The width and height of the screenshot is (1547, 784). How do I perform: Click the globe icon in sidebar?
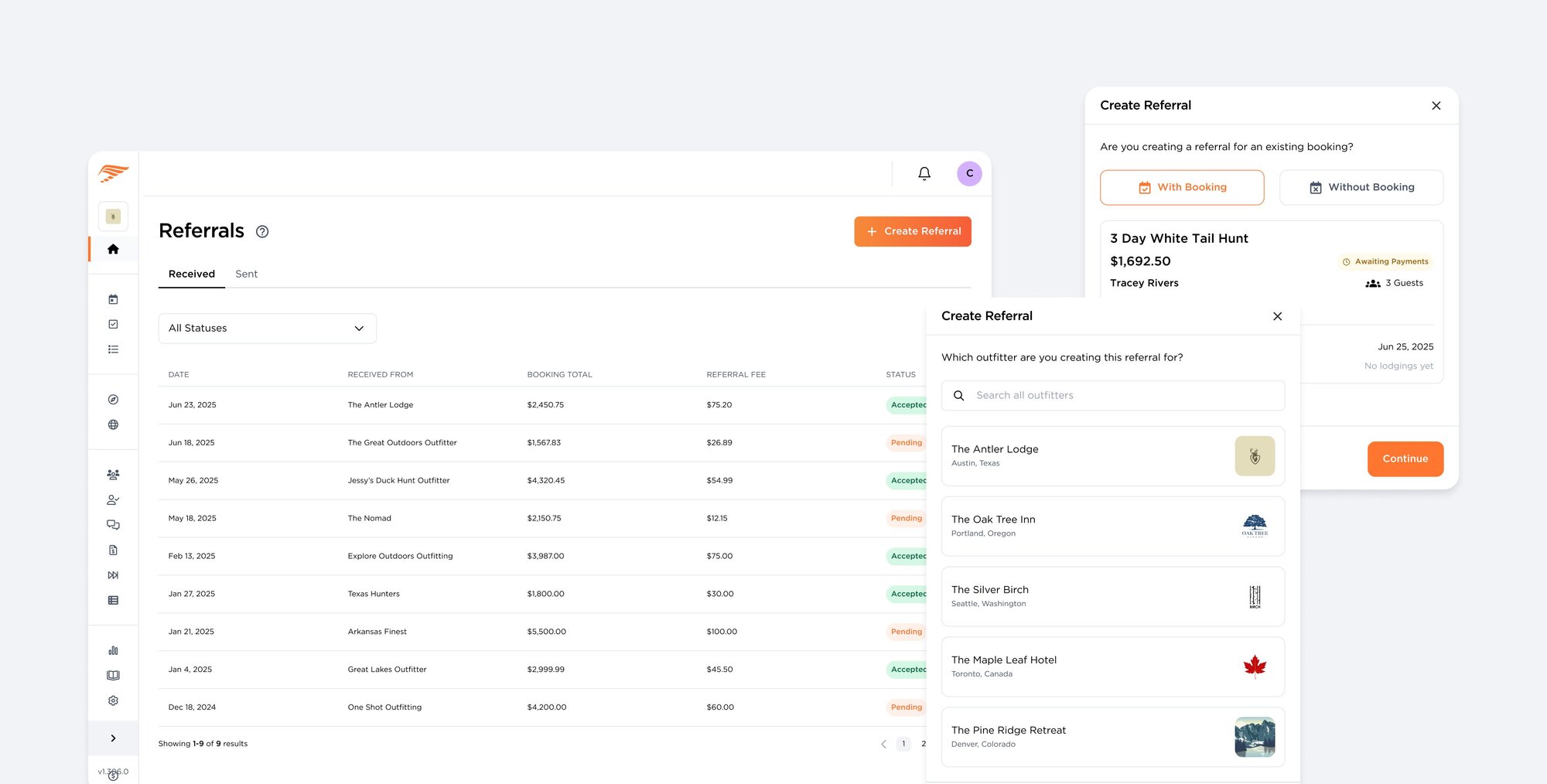pos(113,424)
